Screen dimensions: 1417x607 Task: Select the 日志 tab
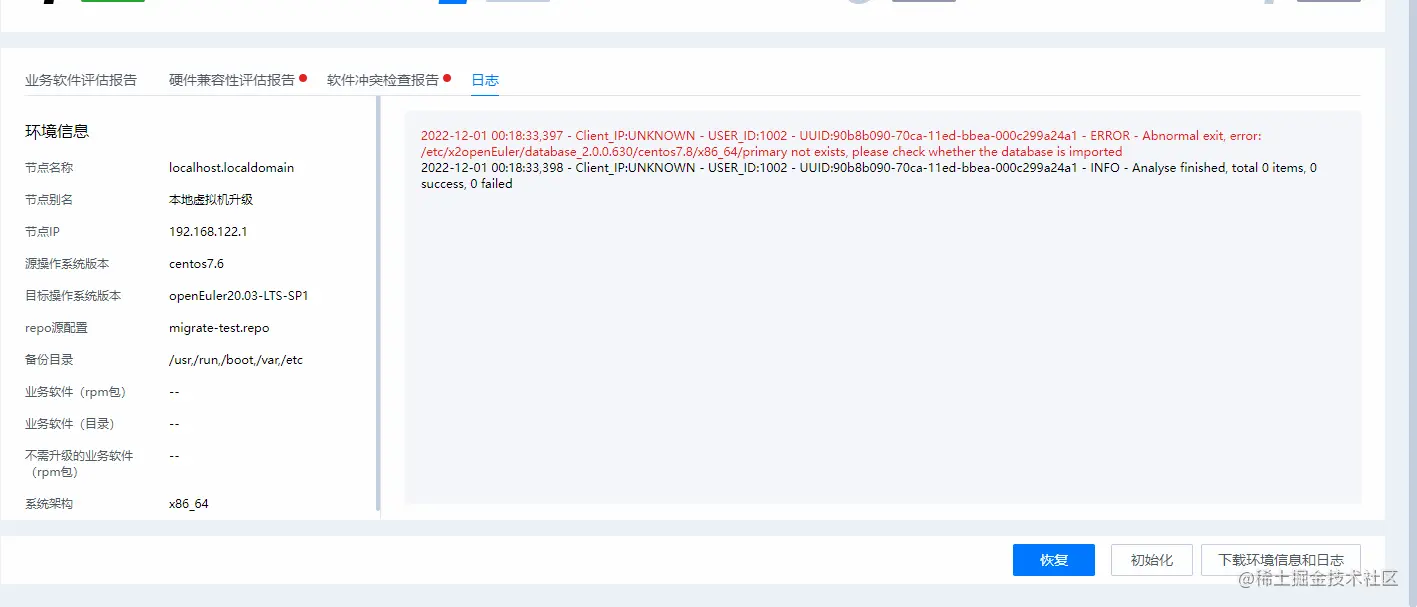pyautogui.click(x=485, y=80)
